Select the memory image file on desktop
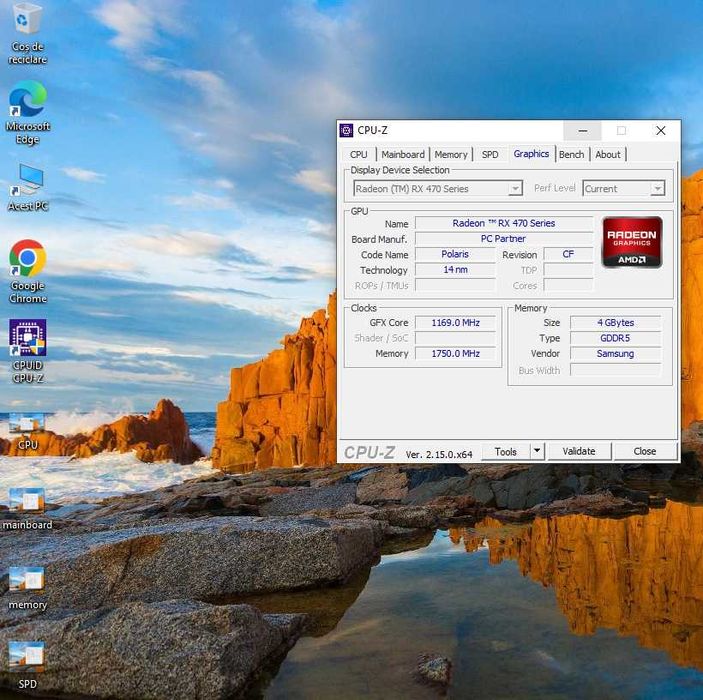Image resolution: width=703 pixels, height=700 pixels. tap(27, 588)
